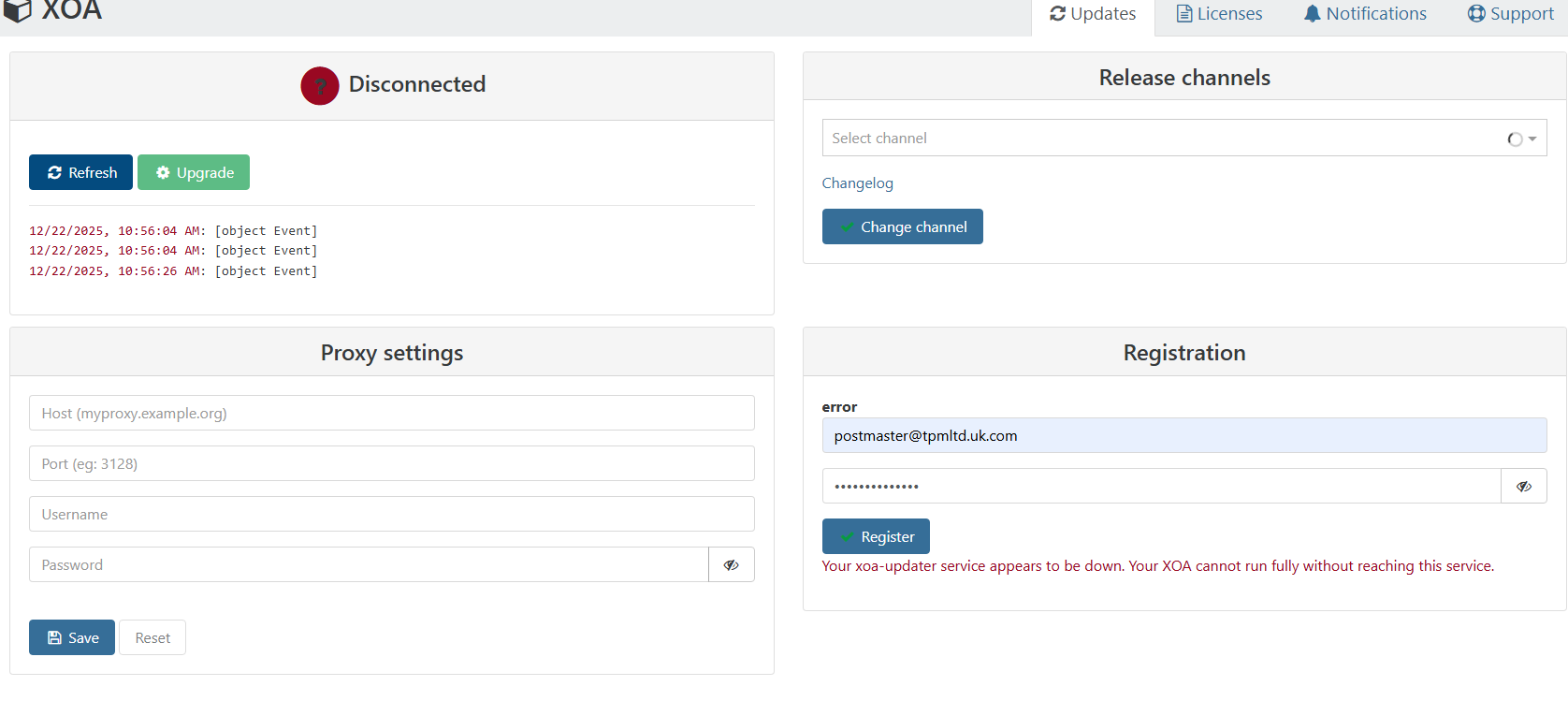
Task: Click the Select channel combo box
Action: [1160, 139]
